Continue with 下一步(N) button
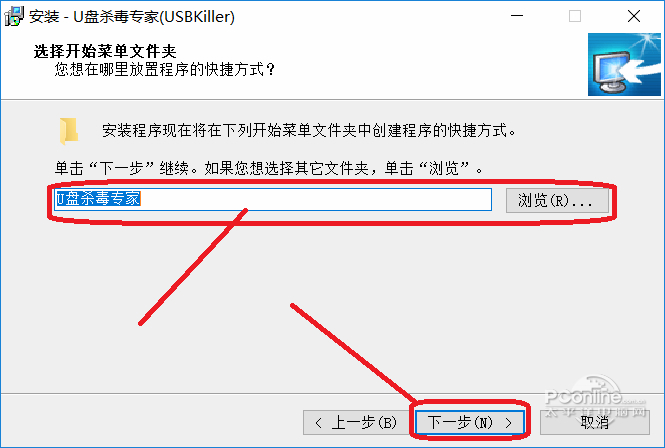 pyautogui.click(x=470, y=422)
